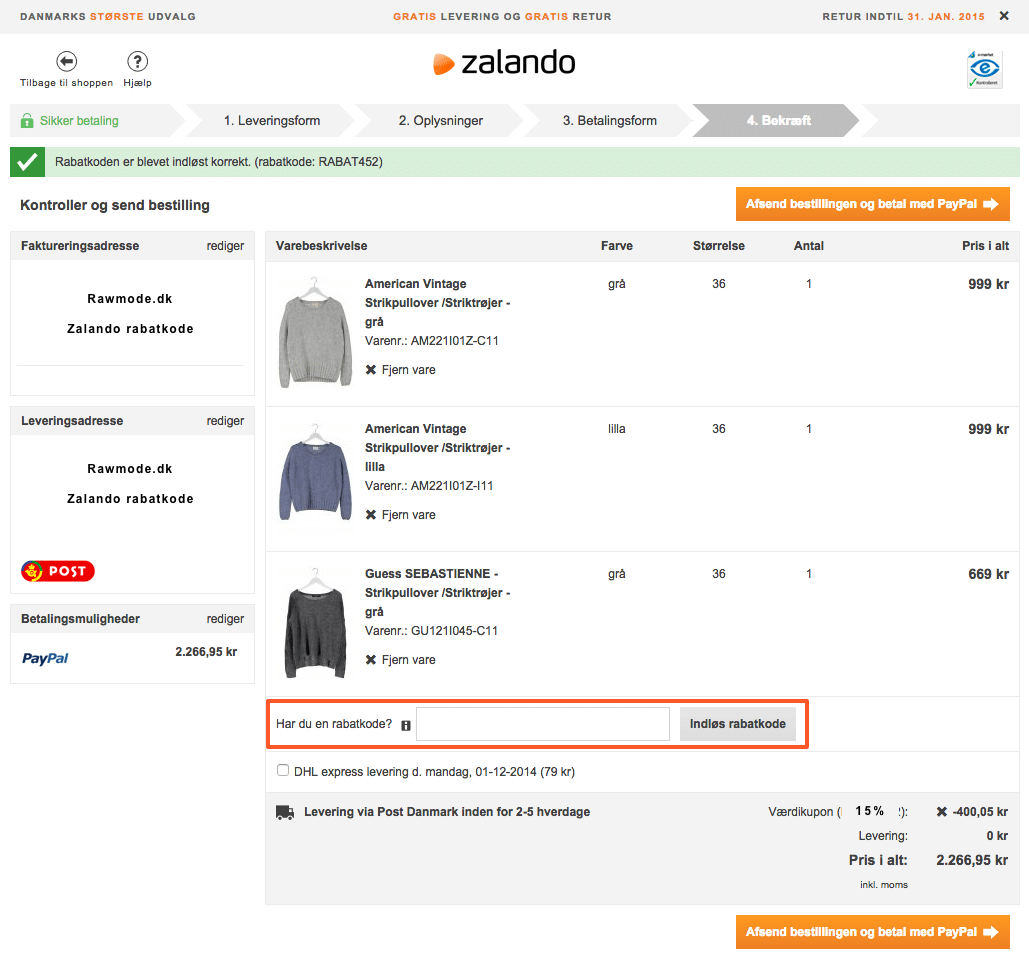Click the Post Danmark logo
Viewport: 1029px width, 967px height.
[x=57, y=571]
